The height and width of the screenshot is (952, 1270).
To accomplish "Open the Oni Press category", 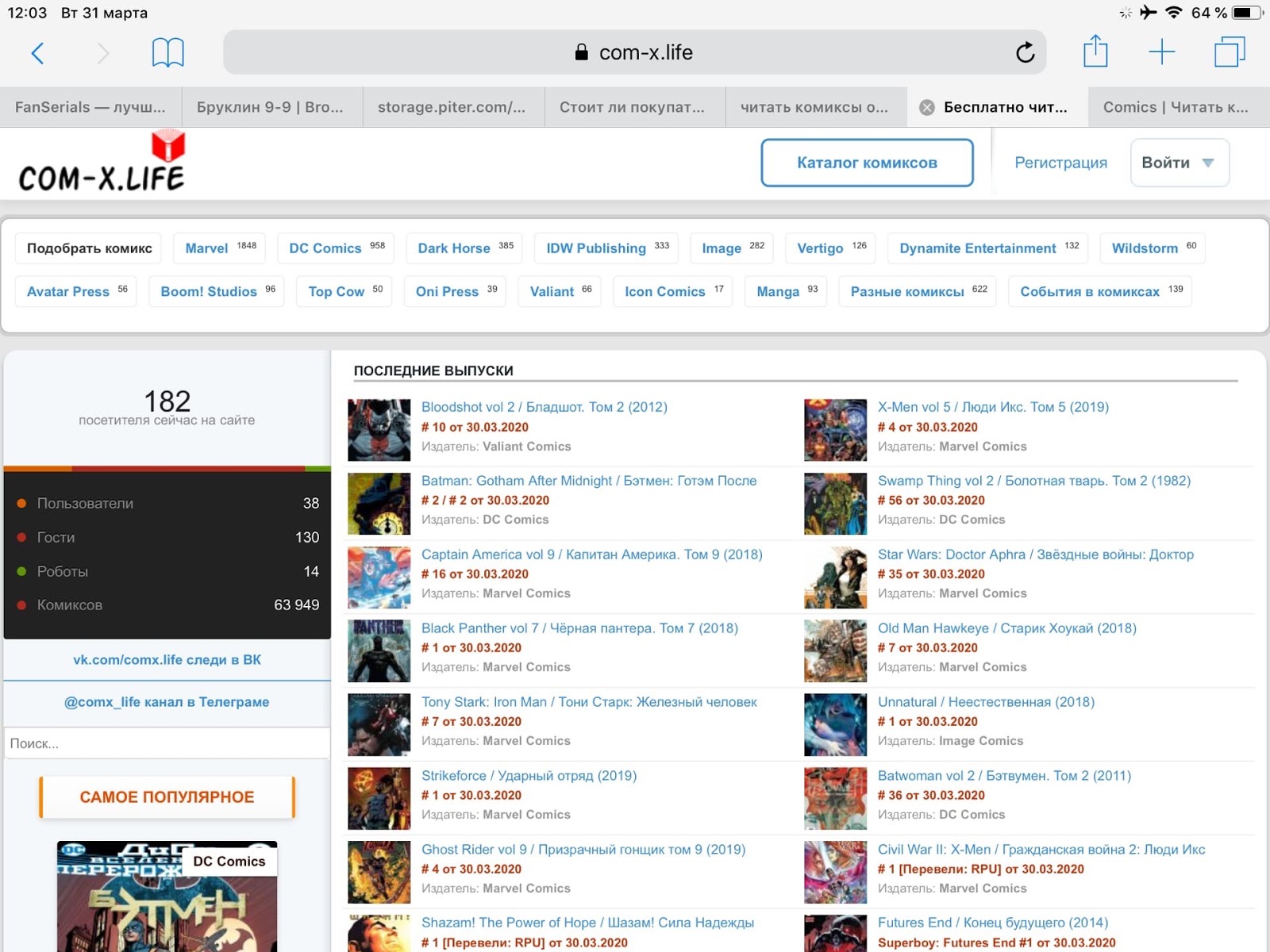I will pos(456,291).
